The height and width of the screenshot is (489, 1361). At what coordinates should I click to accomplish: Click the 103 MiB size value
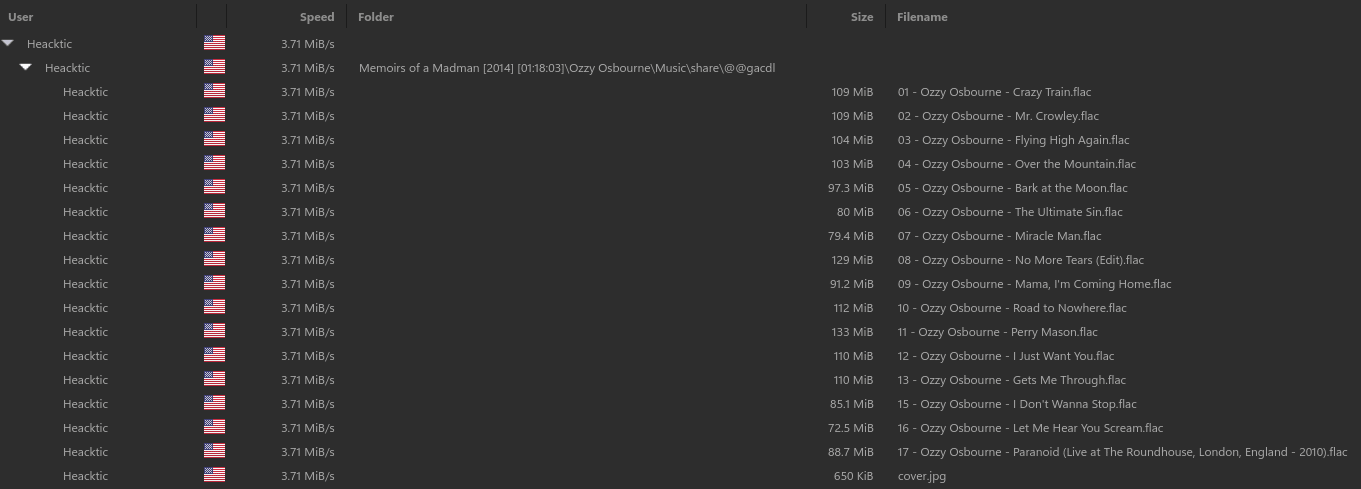[x=852, y=164]
